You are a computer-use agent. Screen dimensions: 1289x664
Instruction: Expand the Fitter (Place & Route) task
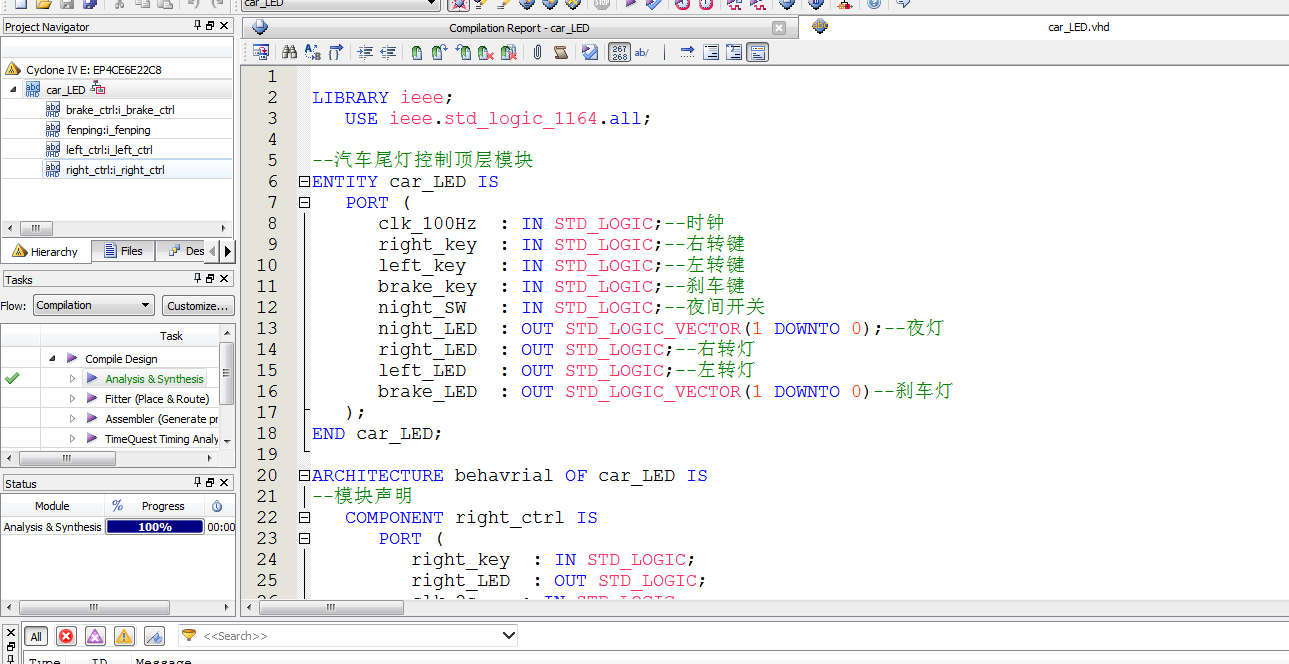tap(72, 399)
